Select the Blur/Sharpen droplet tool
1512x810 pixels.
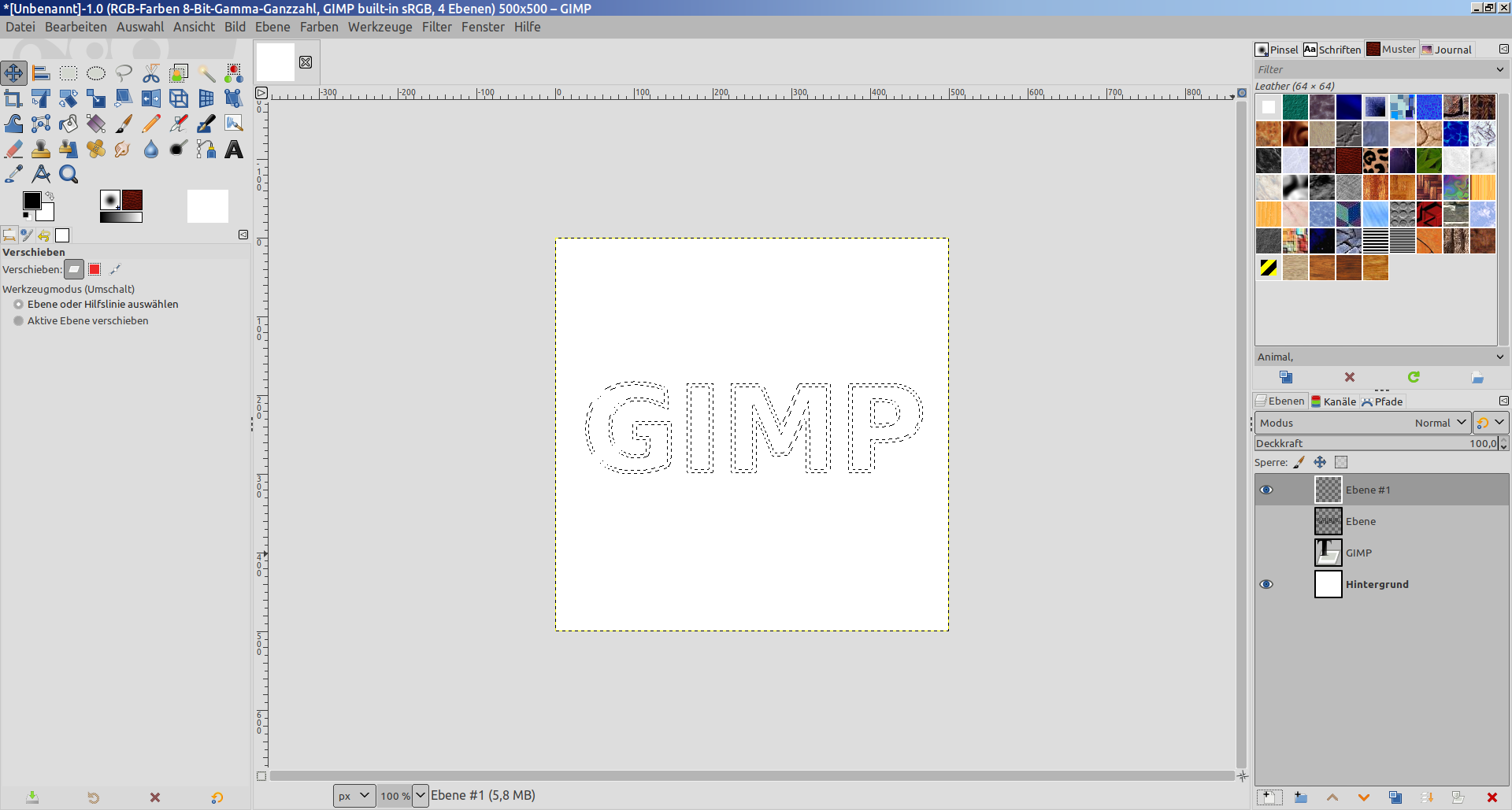tap(151, 149)
